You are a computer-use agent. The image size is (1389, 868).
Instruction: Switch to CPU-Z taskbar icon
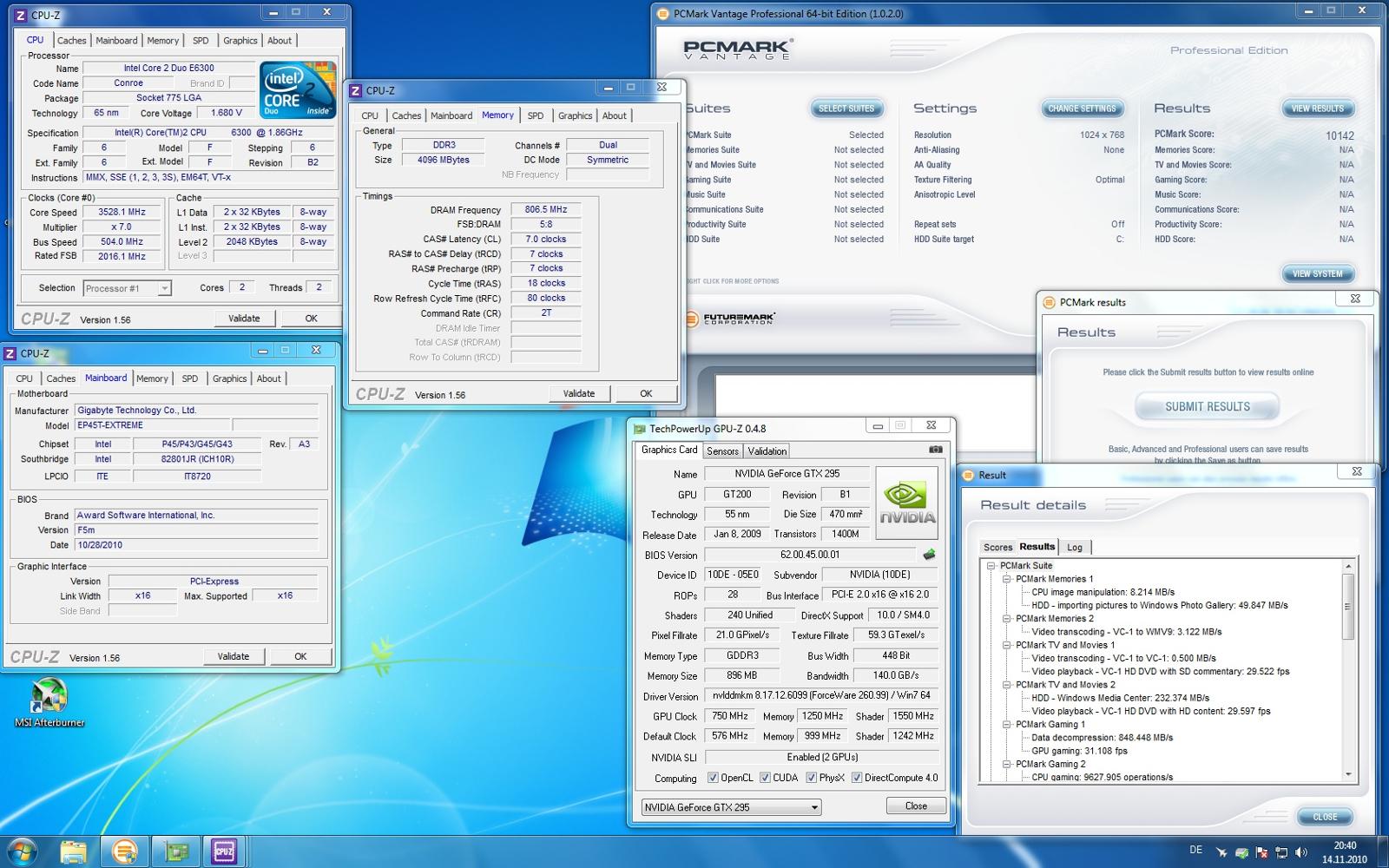pos(224,852)
